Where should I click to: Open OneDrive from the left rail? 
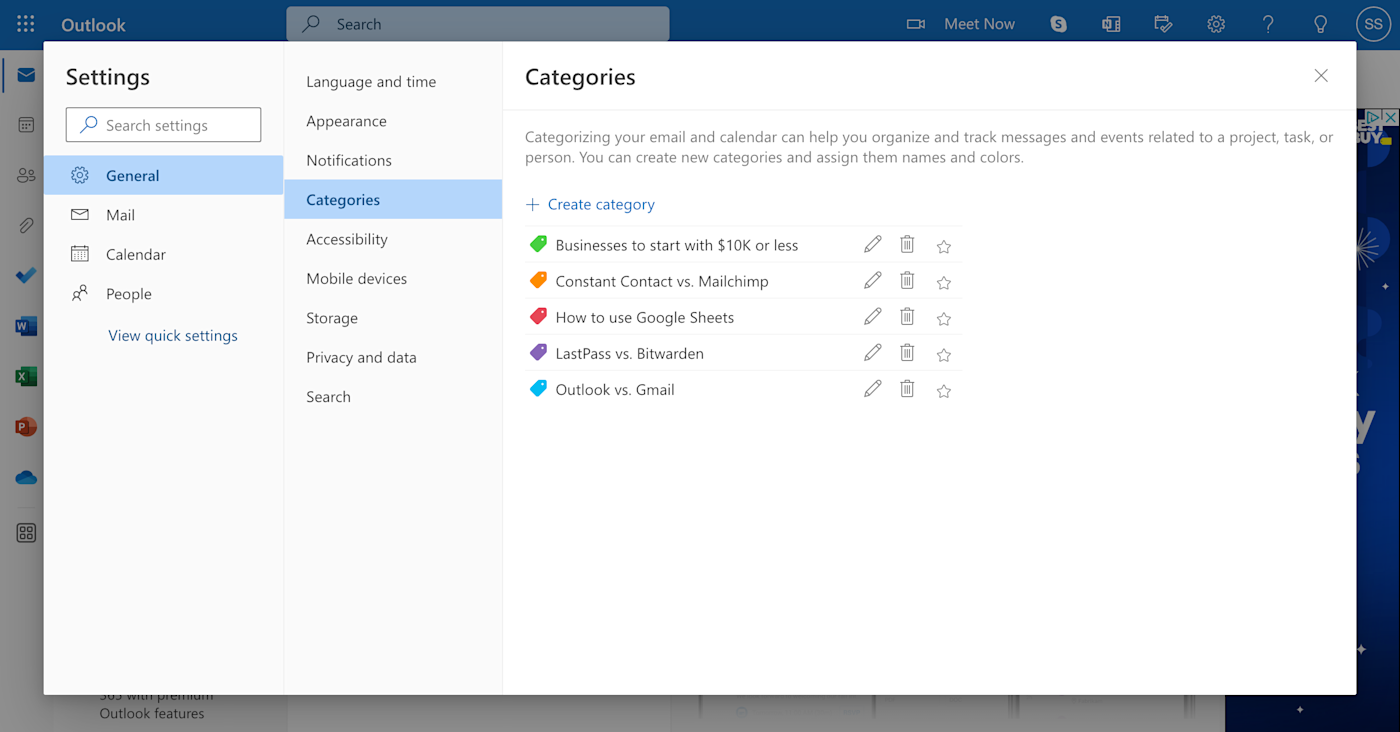point(26,477)
